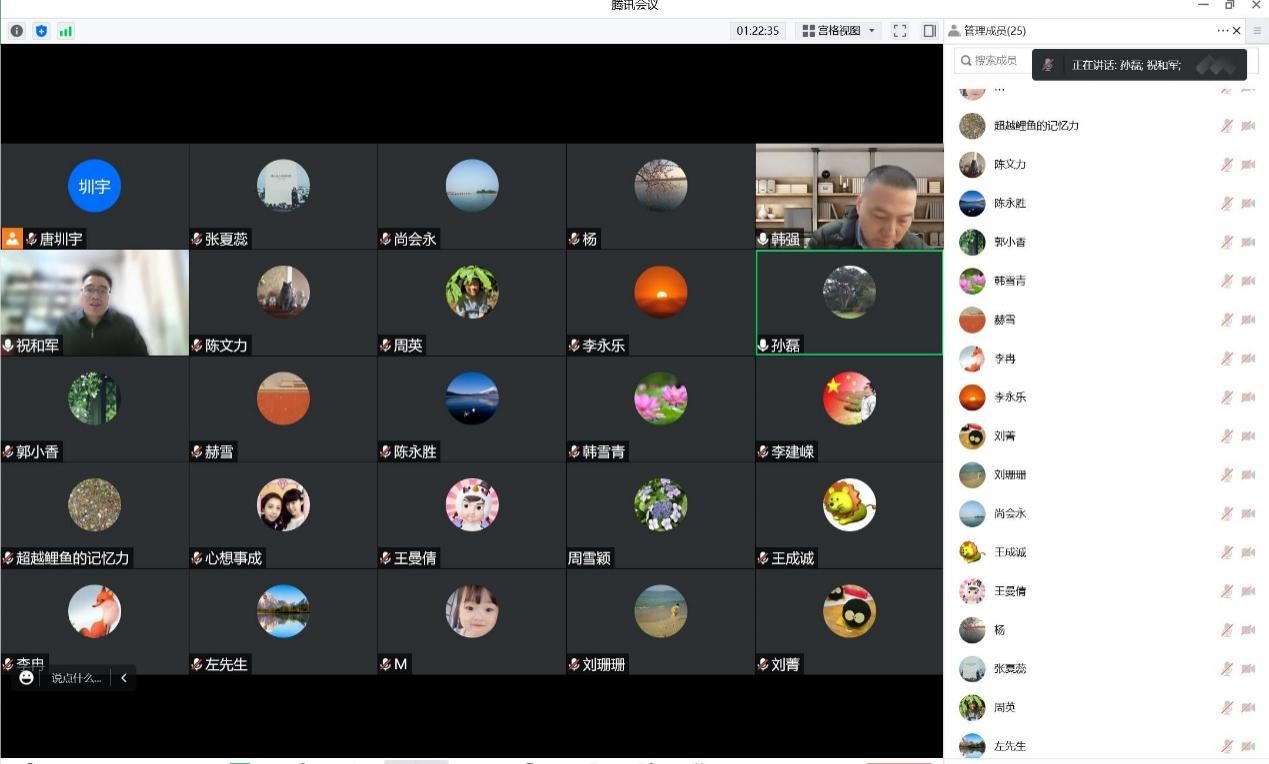Screen dimensions: 1269x764
Task: Enter full screen mode icon
Action: [900, 31]
